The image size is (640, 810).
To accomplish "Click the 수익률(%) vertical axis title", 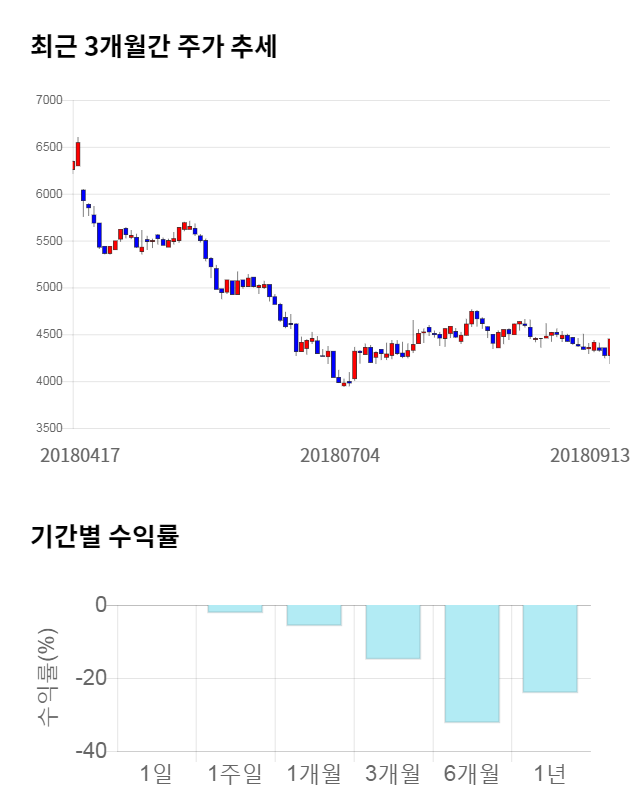I will pos(47,678).
